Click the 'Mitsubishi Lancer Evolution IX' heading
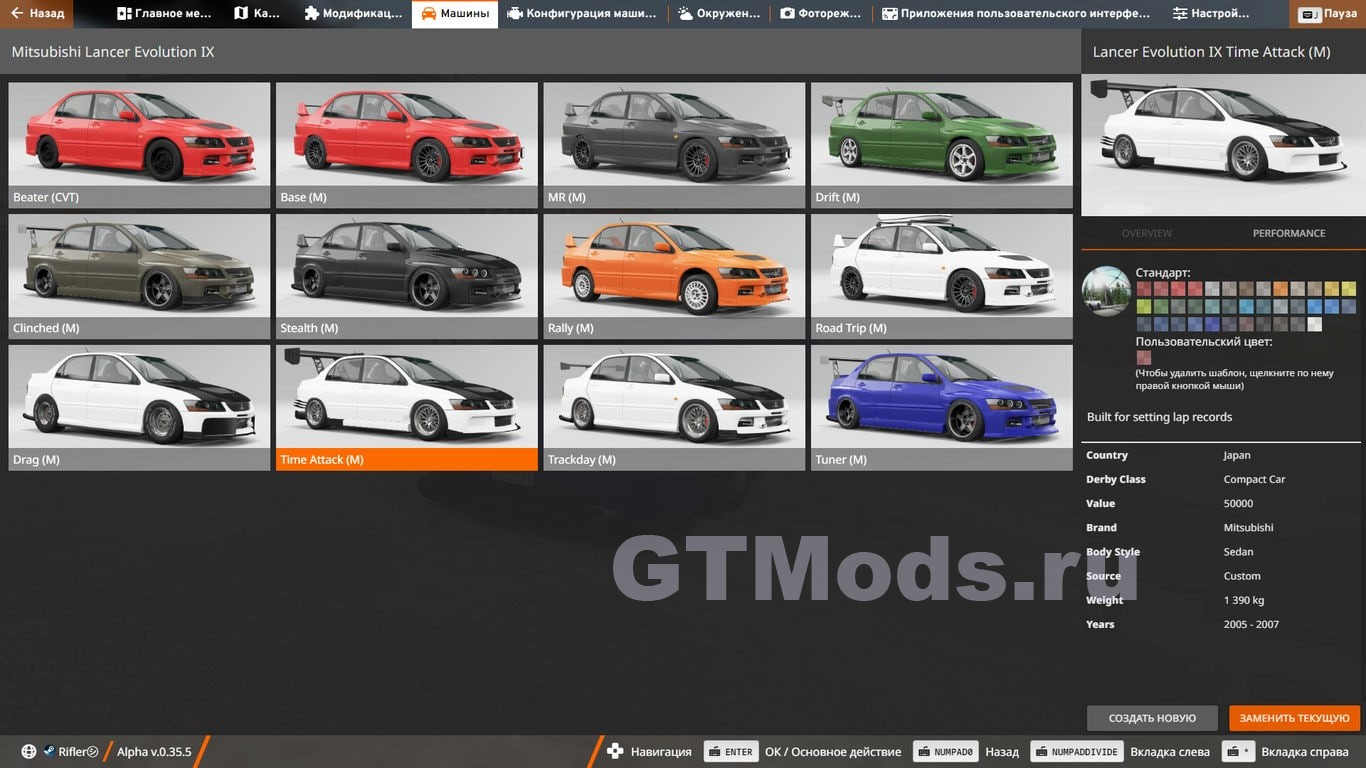The image size is (1366, 768). pyautogui.click(x=113, y=52)
